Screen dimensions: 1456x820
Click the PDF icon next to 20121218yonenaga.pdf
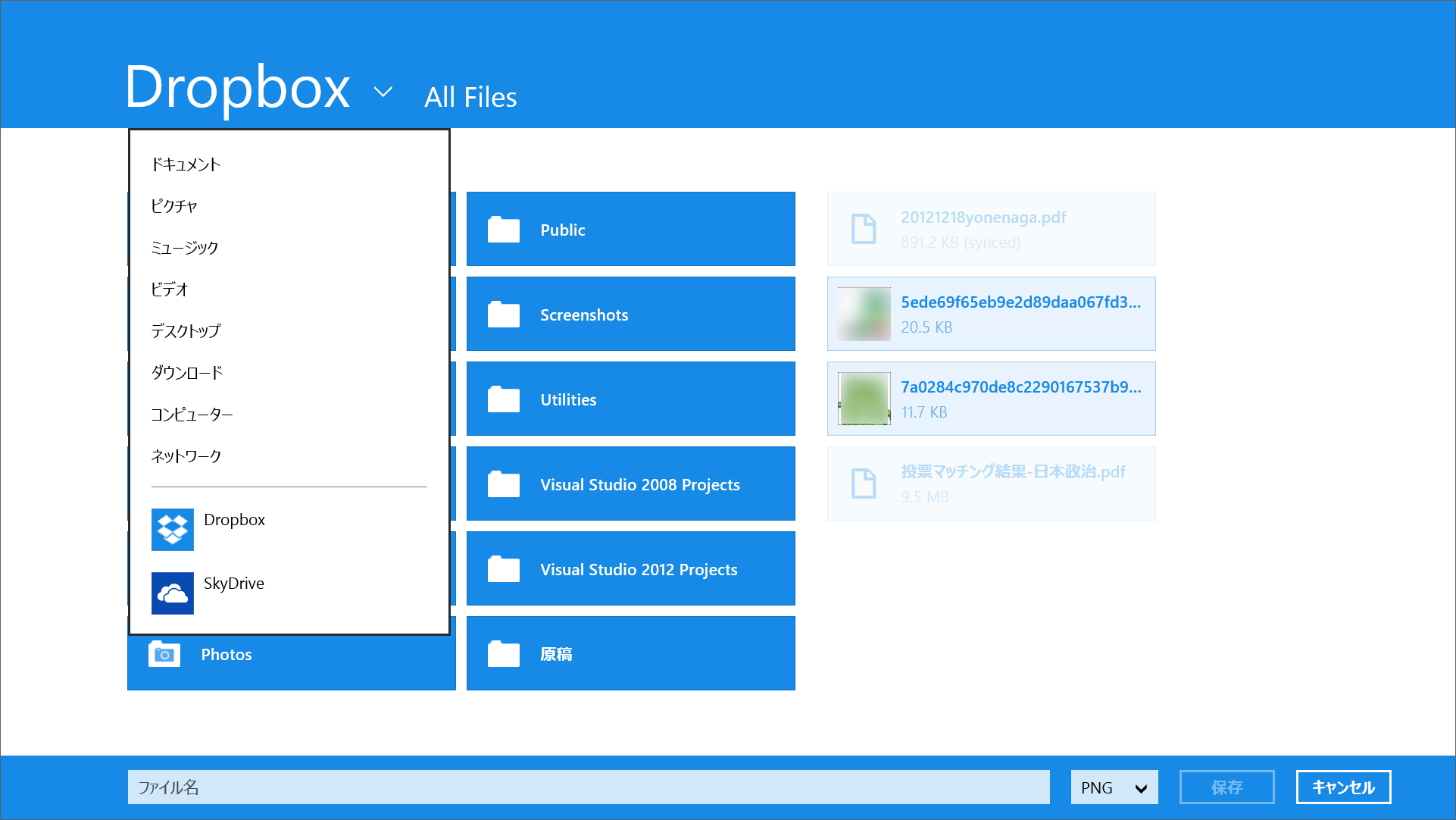(x=863, y=228)
